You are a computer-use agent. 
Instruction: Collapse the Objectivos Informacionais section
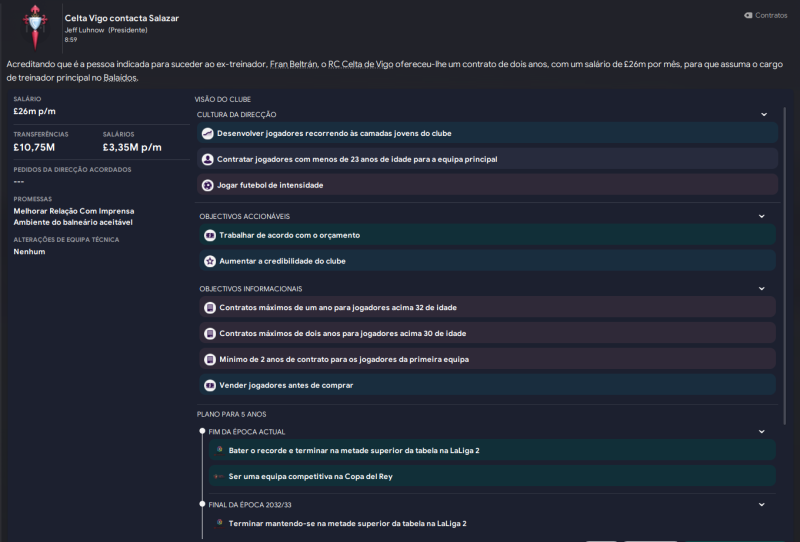762,289
